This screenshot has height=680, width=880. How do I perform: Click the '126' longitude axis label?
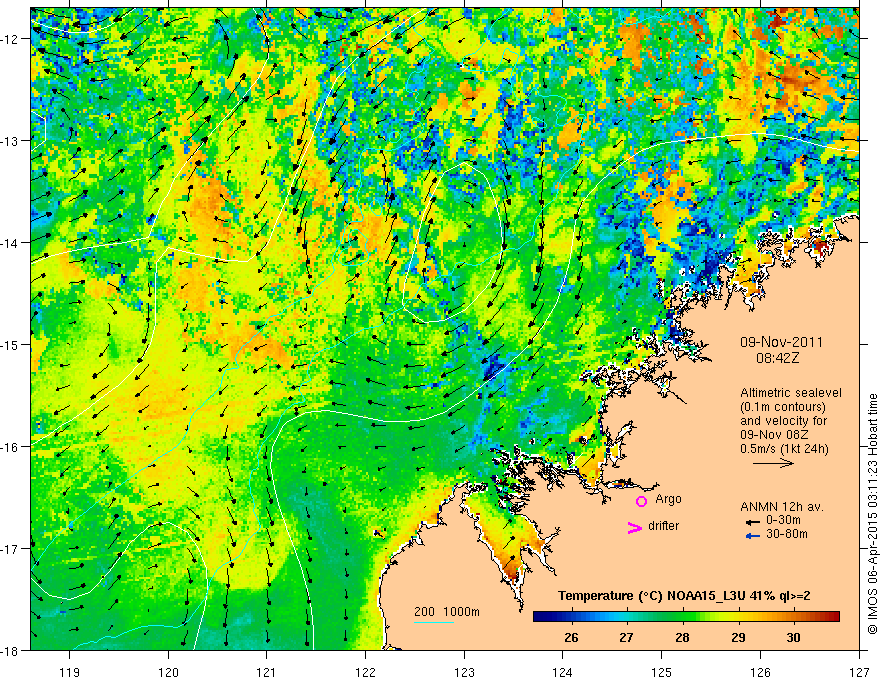[760, 672]
